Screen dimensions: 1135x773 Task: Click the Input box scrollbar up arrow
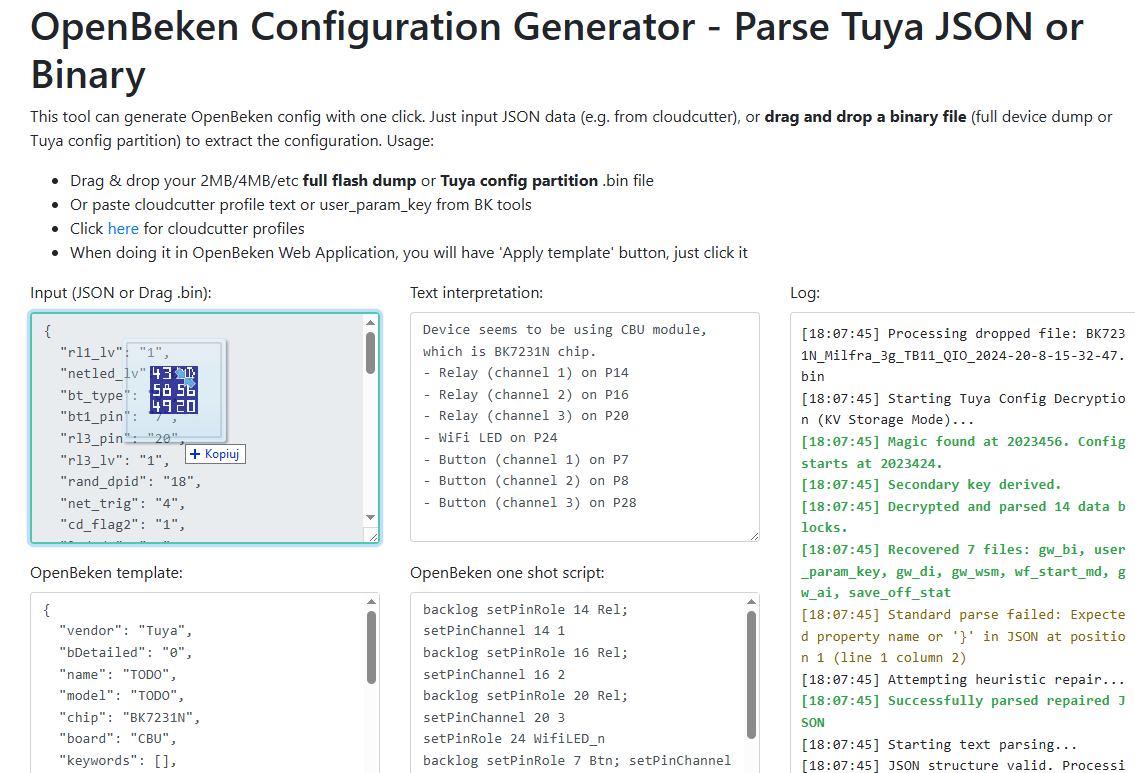pos(371,323)
